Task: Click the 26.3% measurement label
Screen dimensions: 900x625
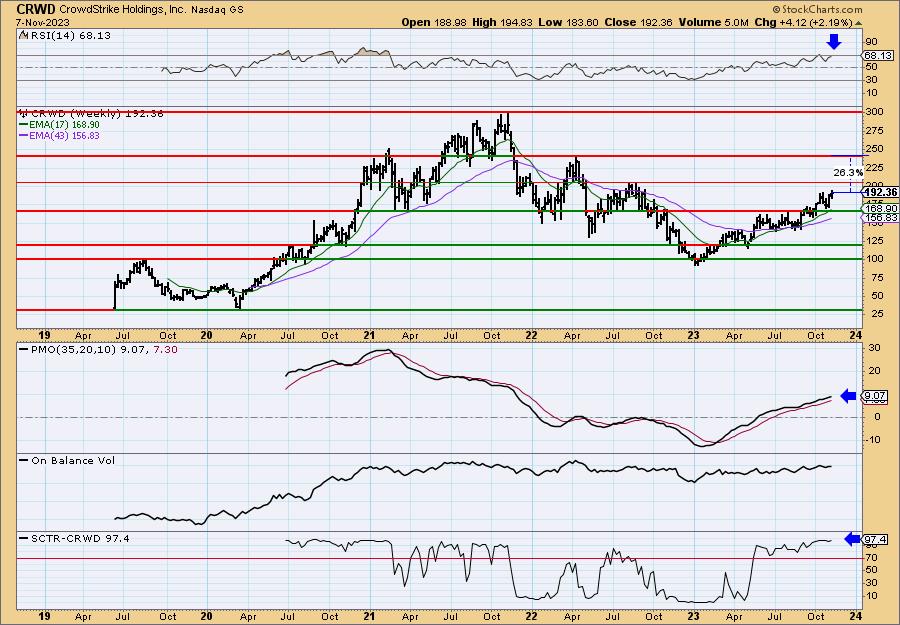Action: (848, 172)
